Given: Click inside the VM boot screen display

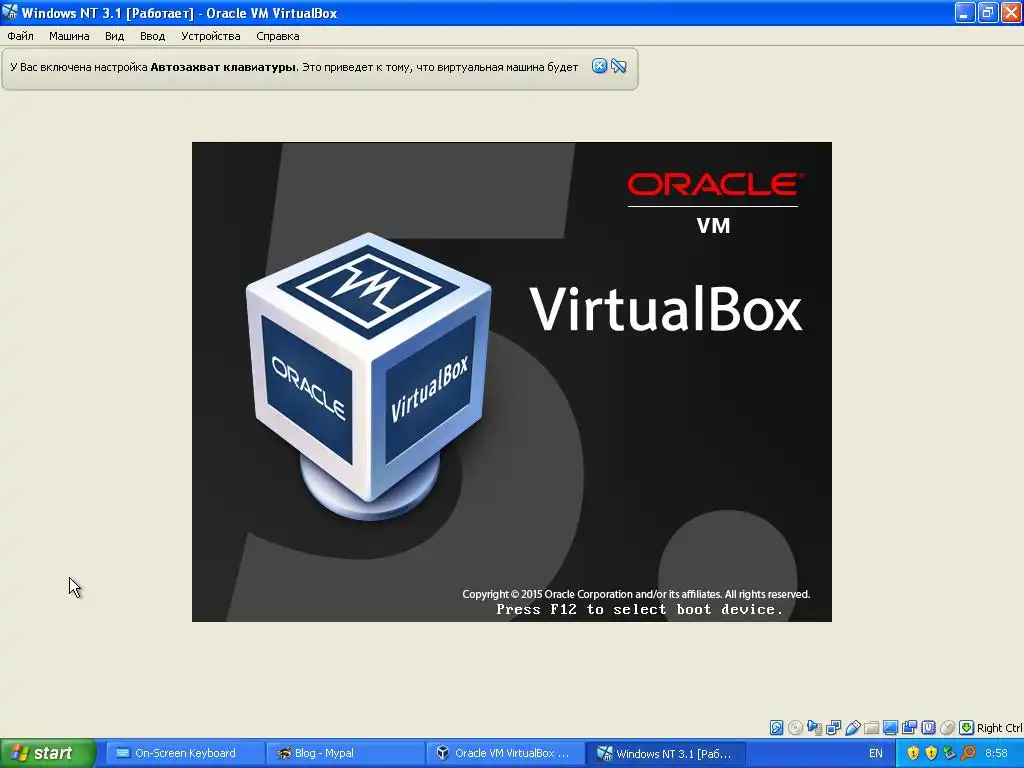Looking at the screenshot, I should [511, 381].
